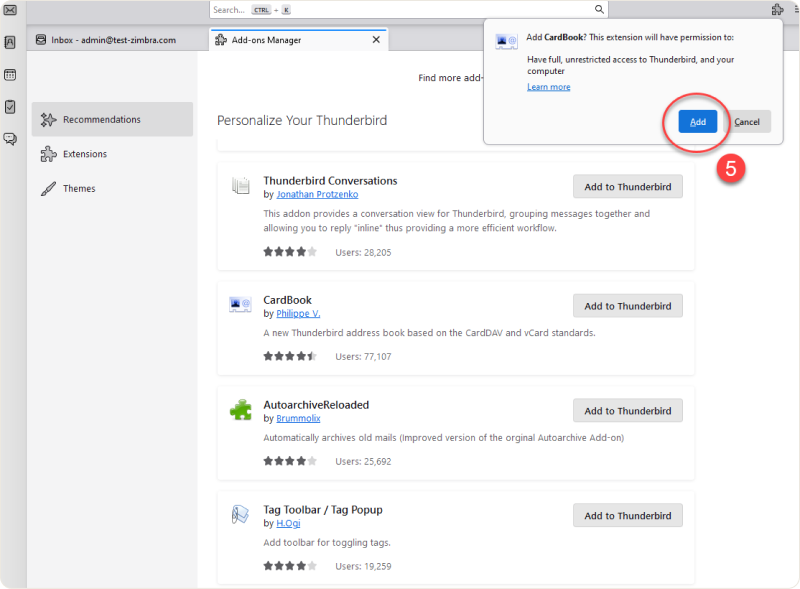Open the Address Book space icon

pyautogui.click(x=10, y=42)
